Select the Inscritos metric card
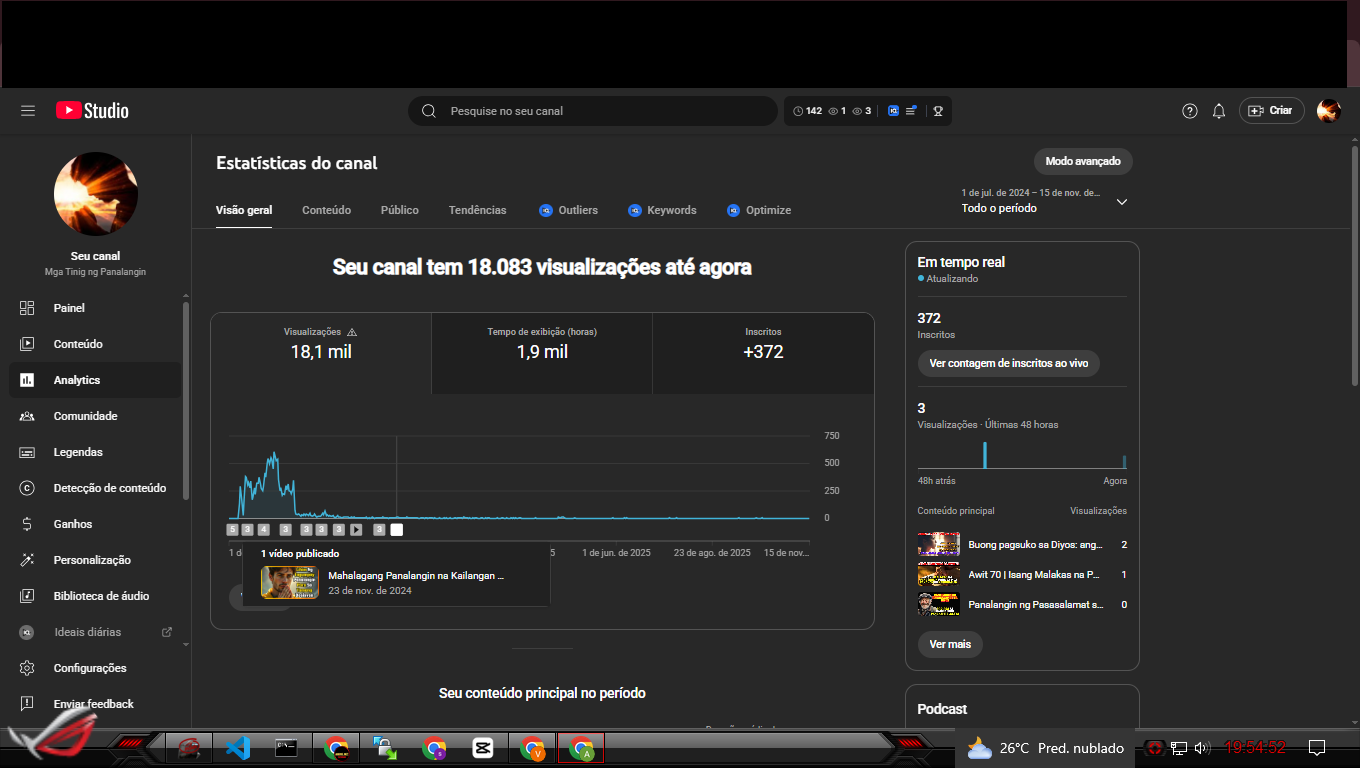The image size is (1360, 768). pyautogui.click(x=763, y=343)
